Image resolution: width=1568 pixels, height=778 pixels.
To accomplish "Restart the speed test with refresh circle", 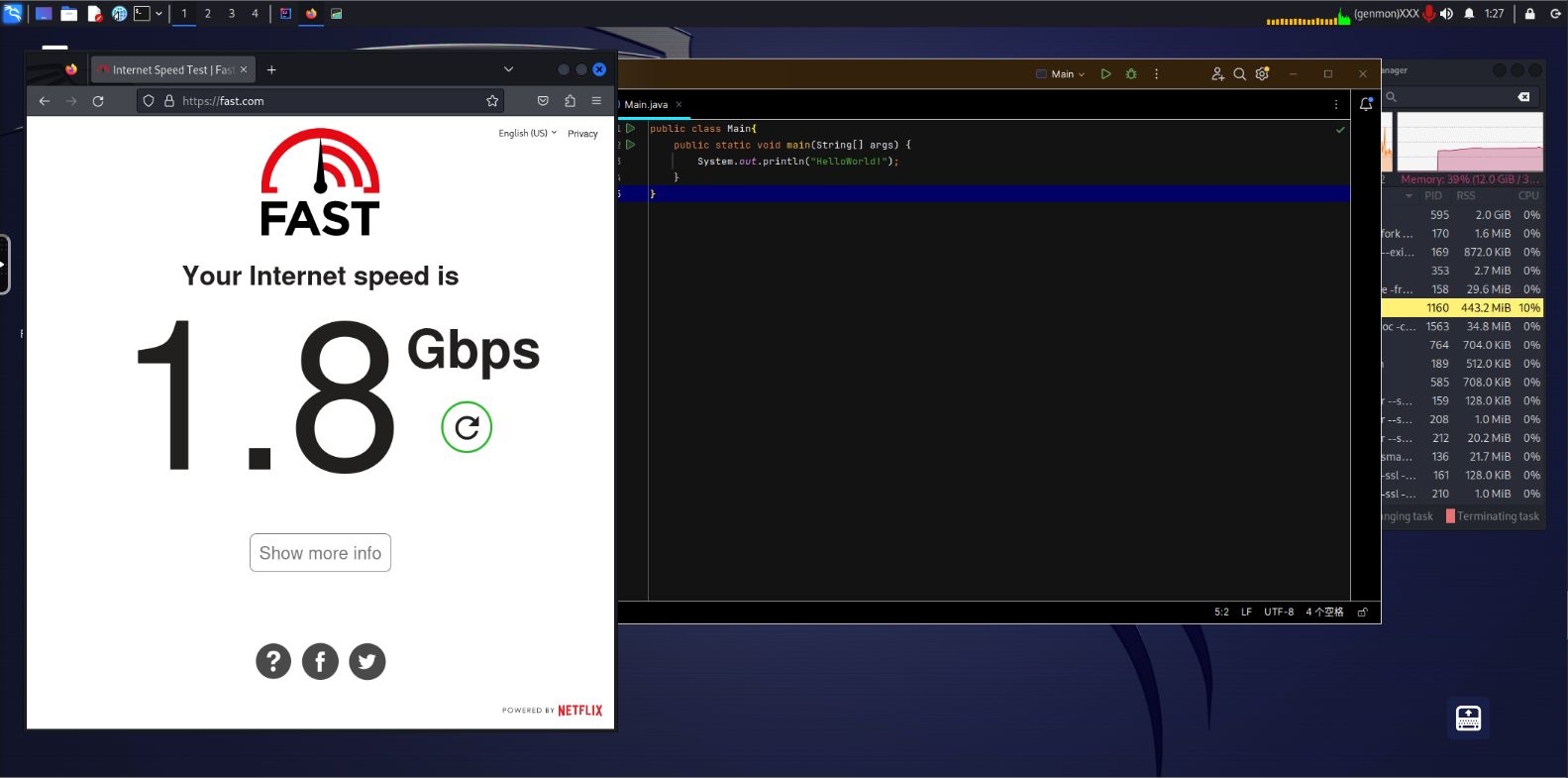I will tap(467, 427).
